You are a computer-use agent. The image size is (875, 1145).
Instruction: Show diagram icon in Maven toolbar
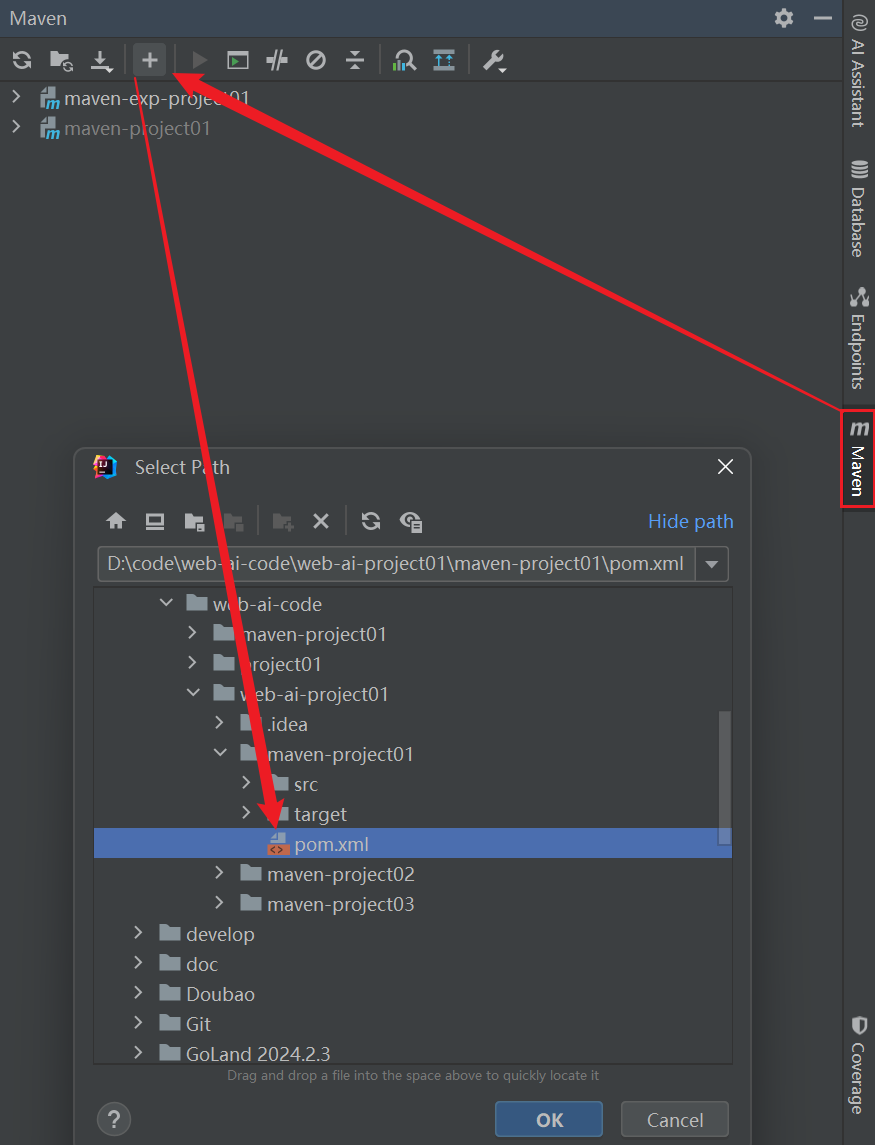[x=443, y=60]
